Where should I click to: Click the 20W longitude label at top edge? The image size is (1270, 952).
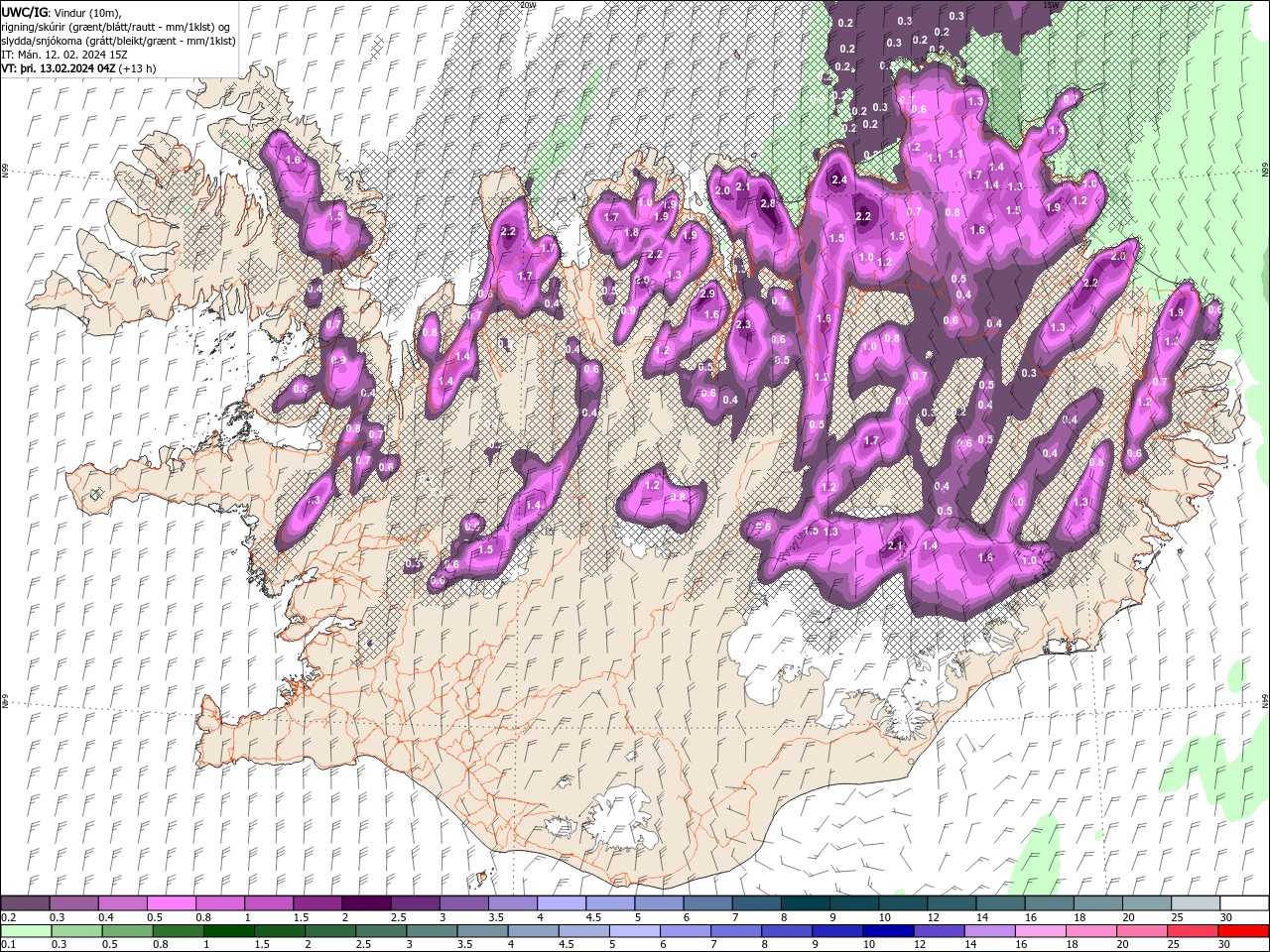pos(529,5)
